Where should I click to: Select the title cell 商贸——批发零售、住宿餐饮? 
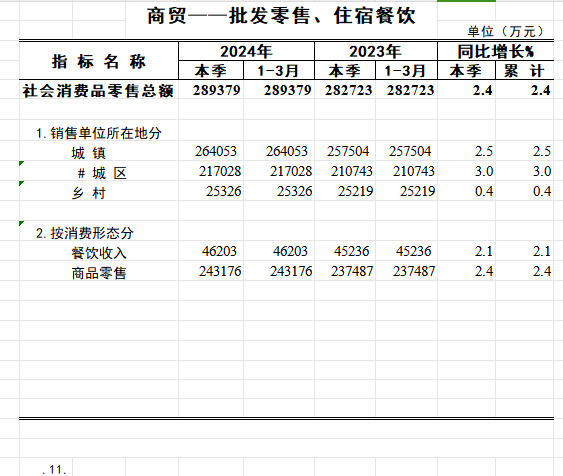click(x=282, y=16)
